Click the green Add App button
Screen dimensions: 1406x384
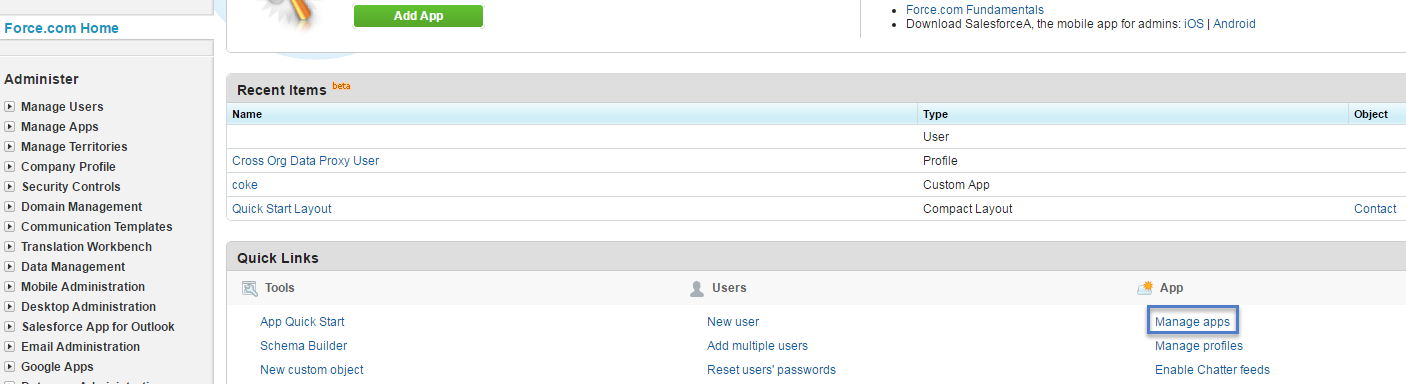tap(418, 16)
